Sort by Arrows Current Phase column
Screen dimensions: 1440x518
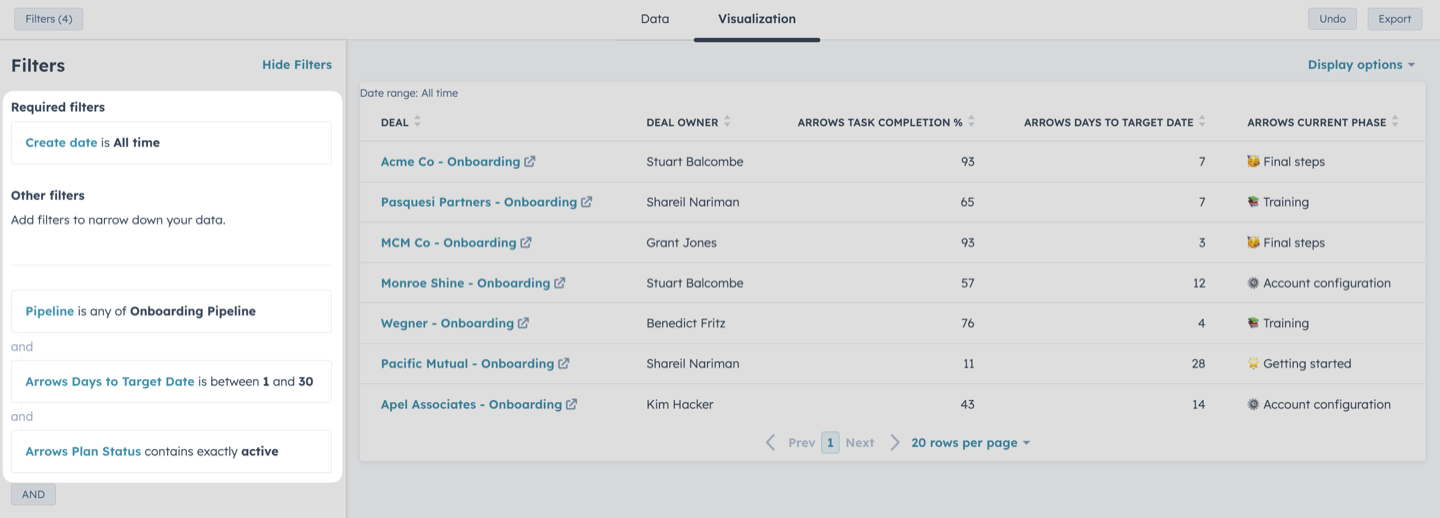pyautogui.click(x=1395, y=122)
